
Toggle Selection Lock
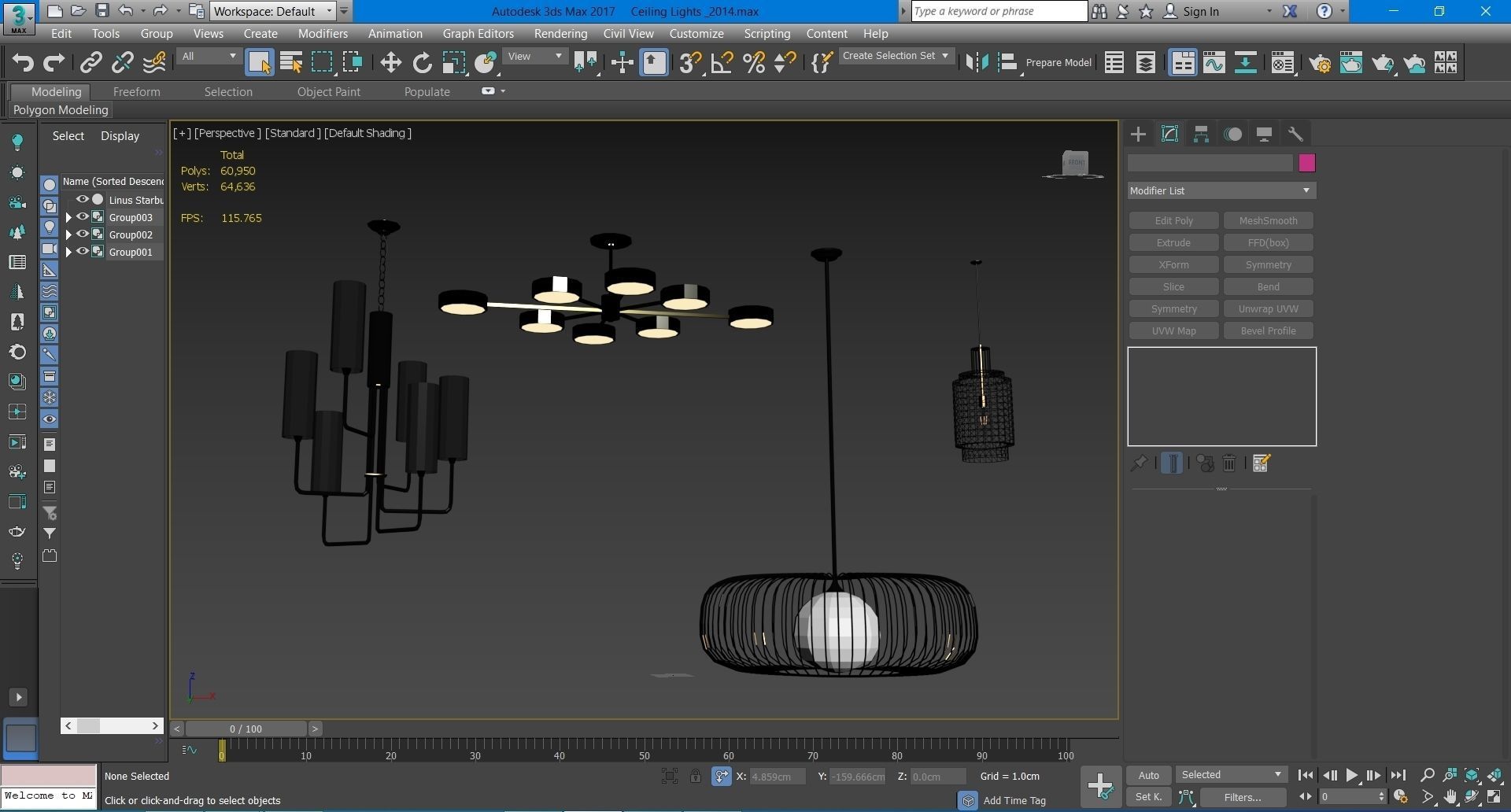[696, 777]
